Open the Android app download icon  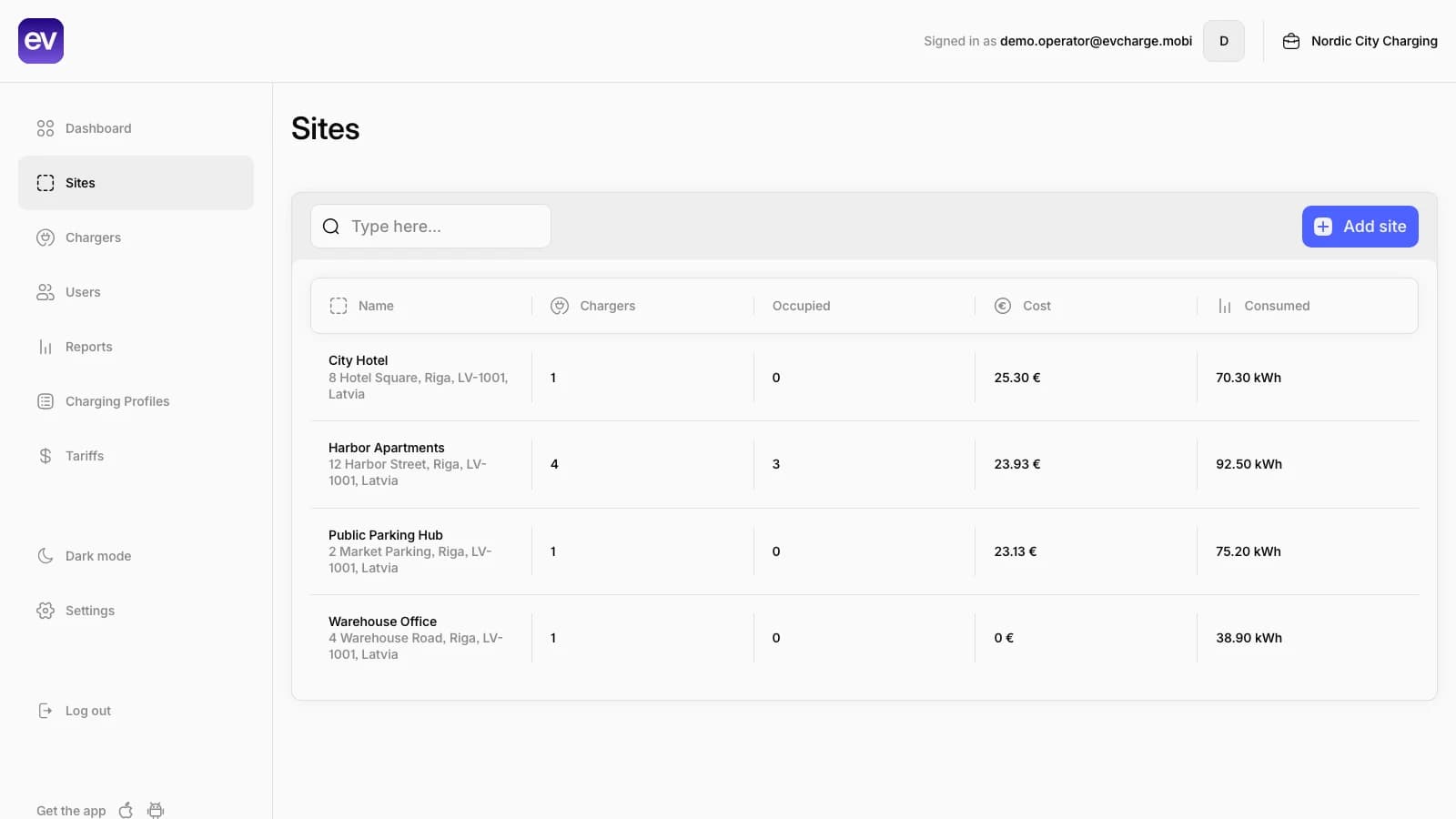point(156,810)
